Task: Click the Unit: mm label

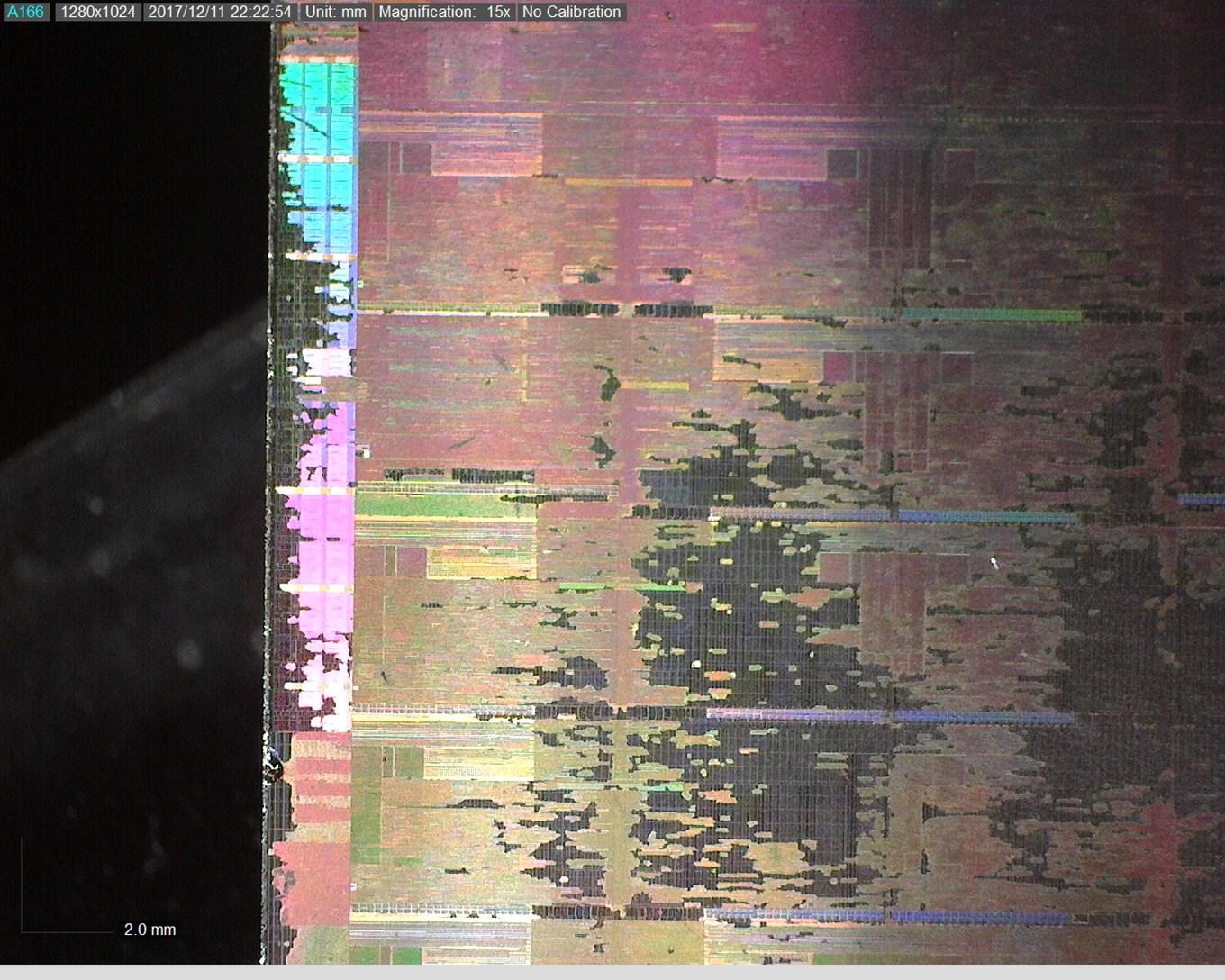Action: tap(335, 12)
